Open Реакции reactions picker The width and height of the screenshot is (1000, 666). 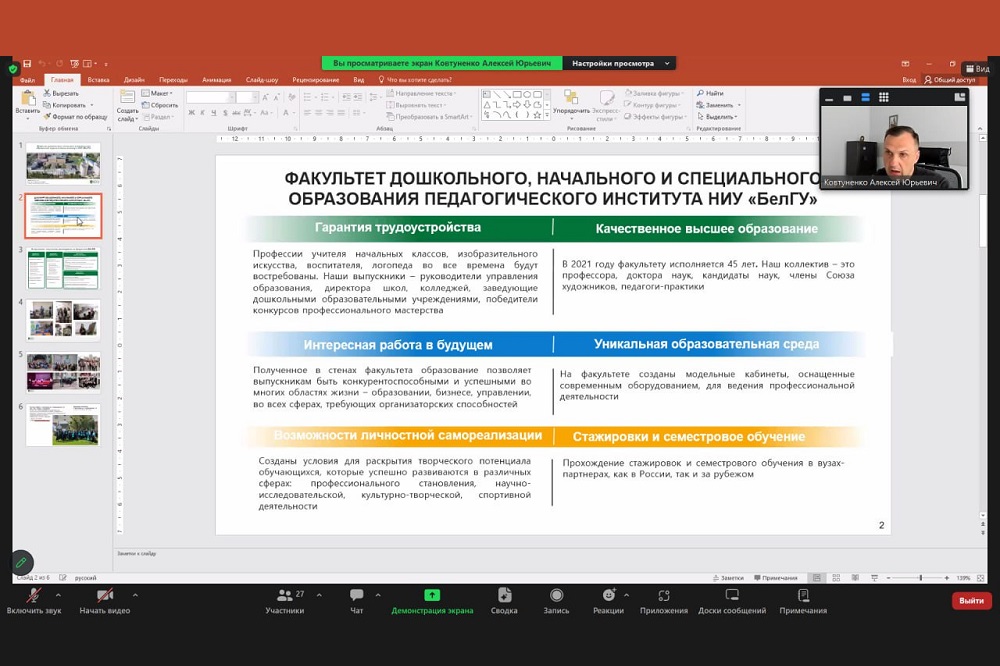point(608,601)
